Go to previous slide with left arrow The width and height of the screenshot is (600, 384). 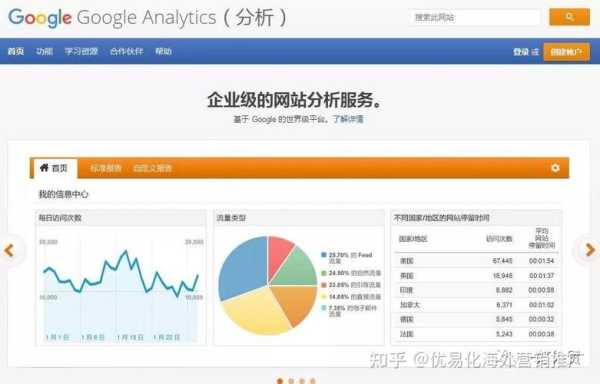[x=9, y=251]
